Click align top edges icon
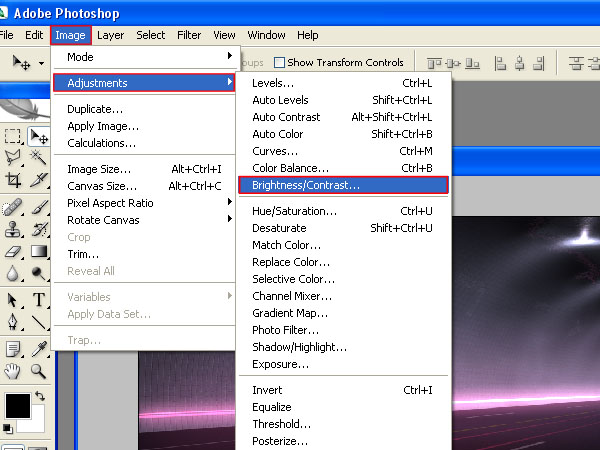The image size is (600, 450). click(434, 63)
